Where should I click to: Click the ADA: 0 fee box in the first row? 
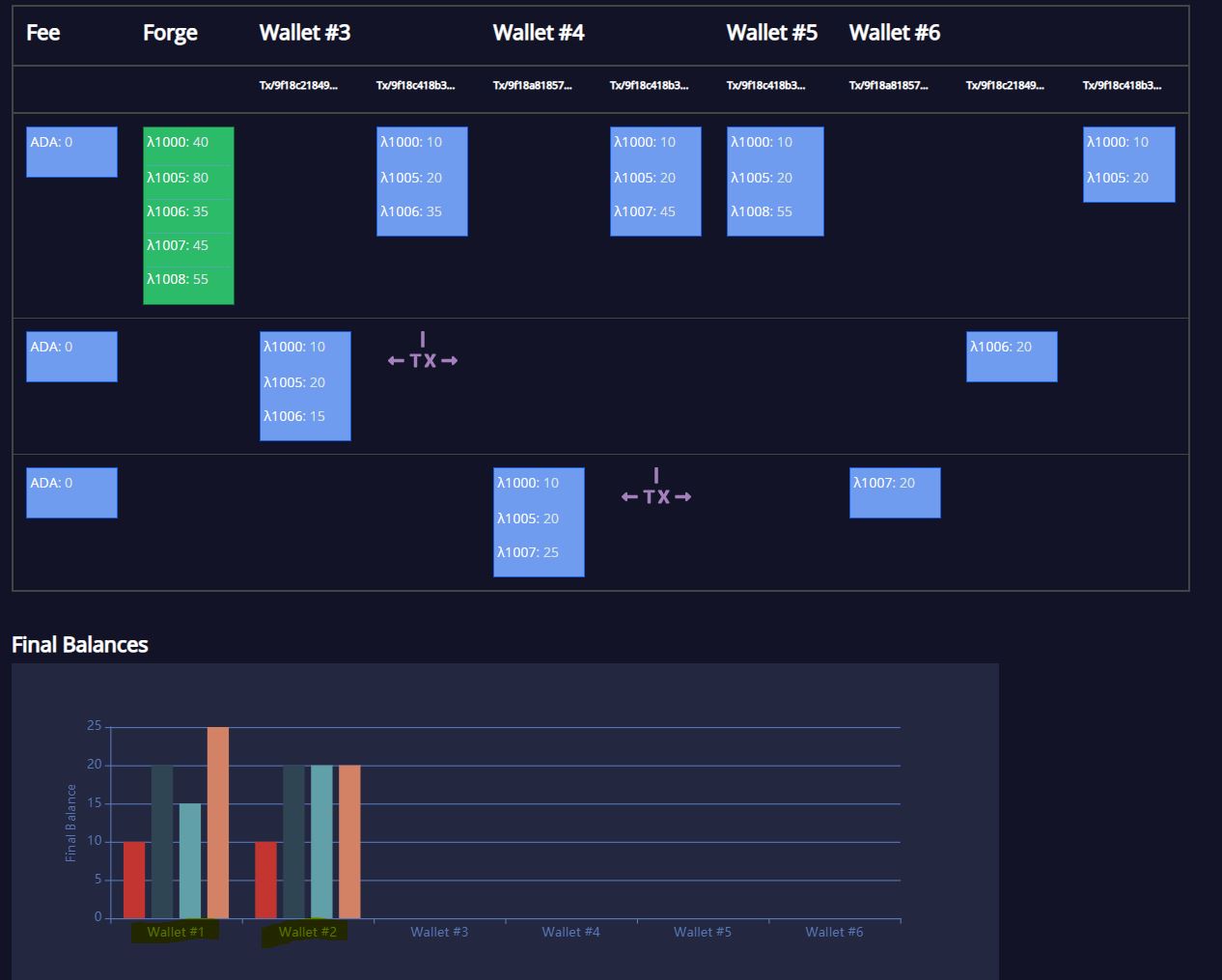pos(71,151)
